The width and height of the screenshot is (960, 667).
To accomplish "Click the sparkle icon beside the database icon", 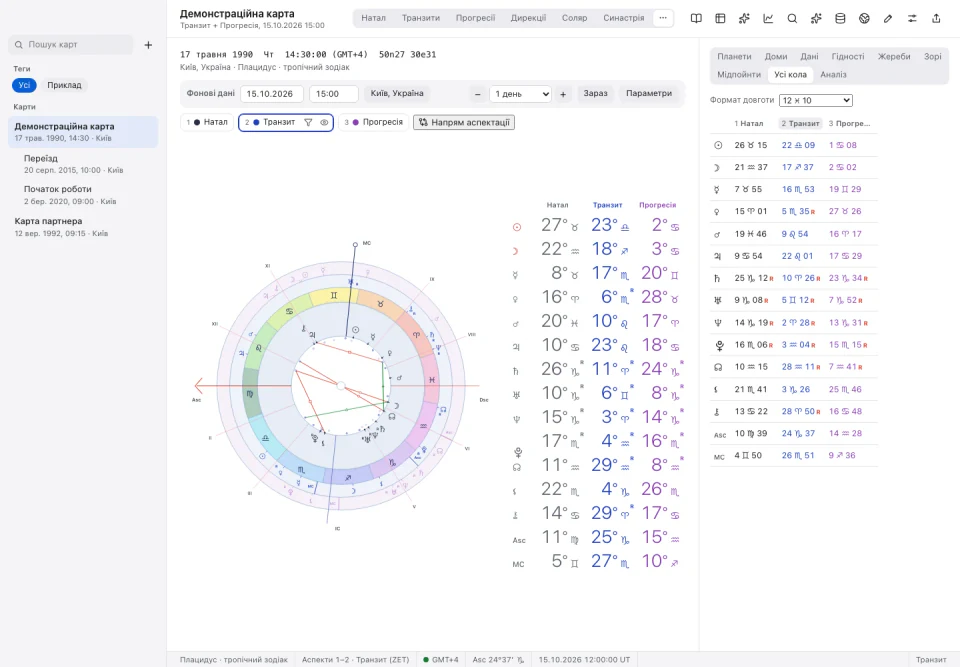I will point(816,18).
